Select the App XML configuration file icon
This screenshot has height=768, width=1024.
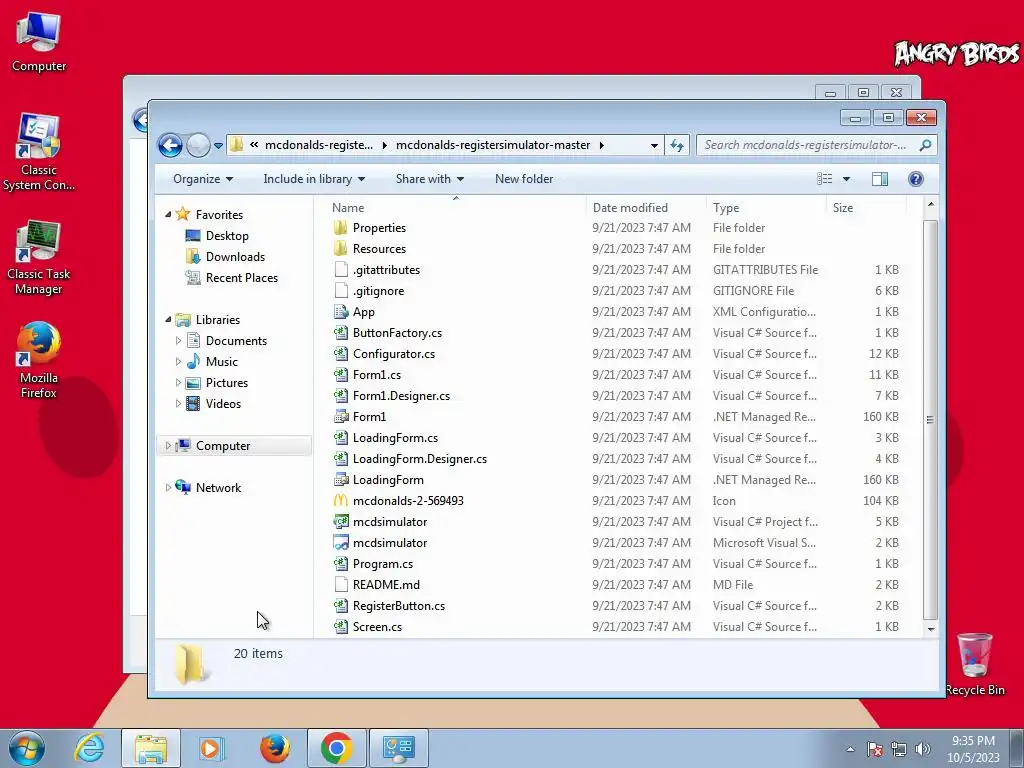pyautogui.click(x=341, y=312)
